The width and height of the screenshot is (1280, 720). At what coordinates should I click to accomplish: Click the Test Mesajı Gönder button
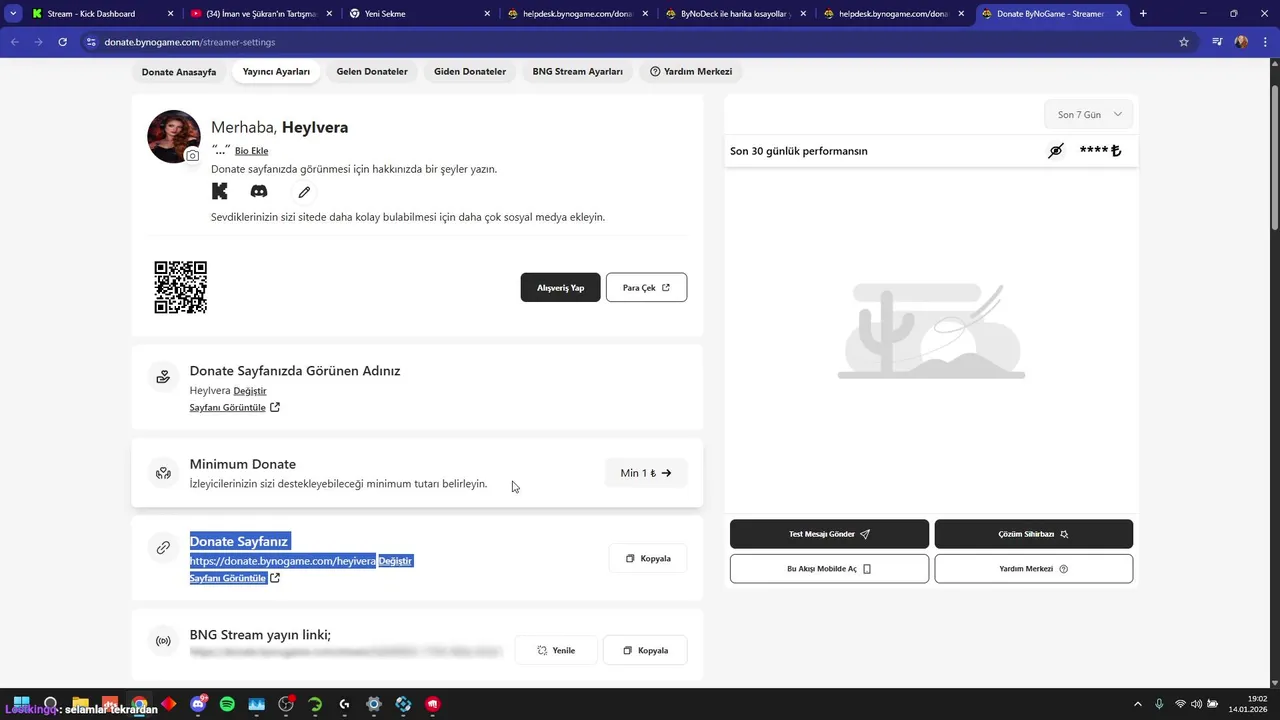coord(829,534)
